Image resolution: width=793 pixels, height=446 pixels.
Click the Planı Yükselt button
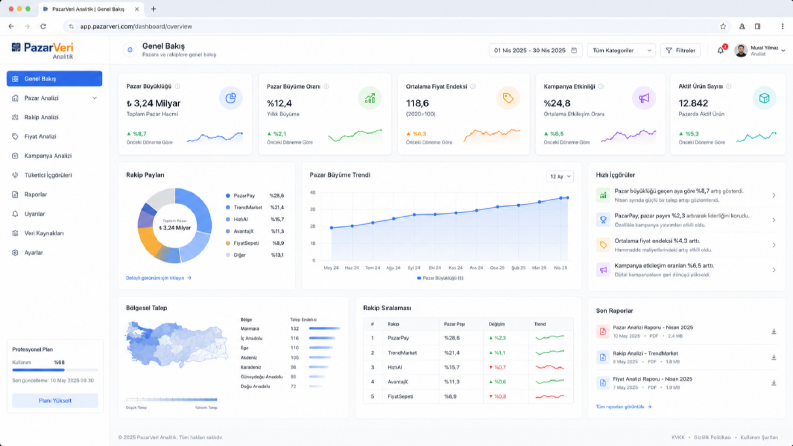55,400
